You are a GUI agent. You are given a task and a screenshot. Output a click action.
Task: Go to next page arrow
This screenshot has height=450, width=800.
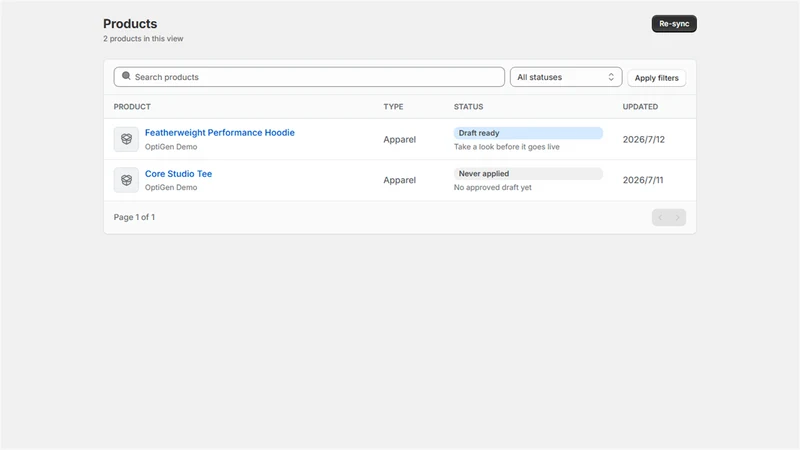coord(678,217)
